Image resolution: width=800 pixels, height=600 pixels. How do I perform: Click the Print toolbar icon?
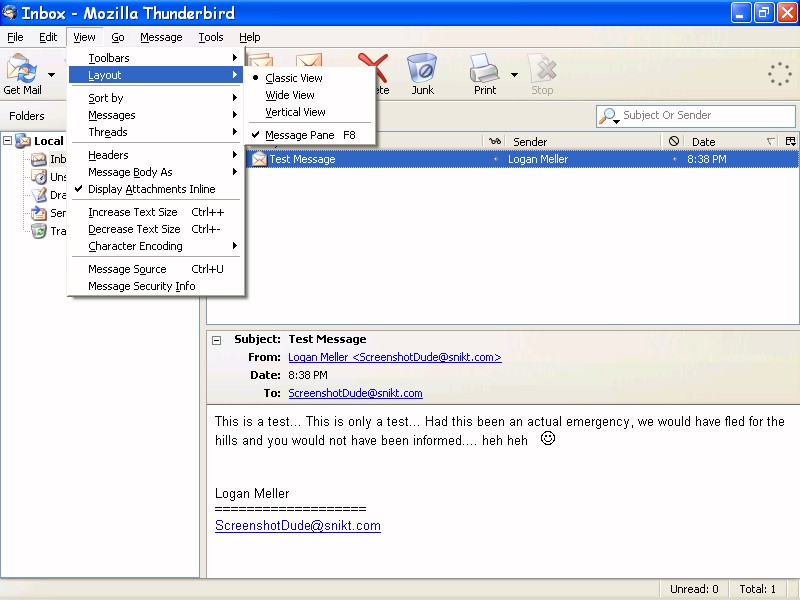tap(484, 68)
